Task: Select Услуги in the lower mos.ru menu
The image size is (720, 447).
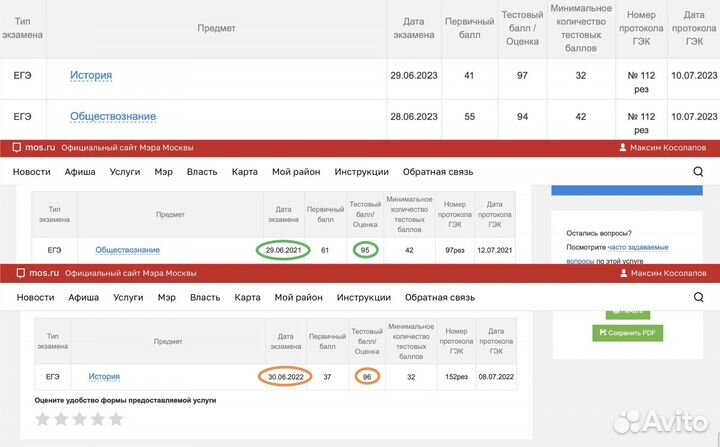Action: [x=128, y=297]
